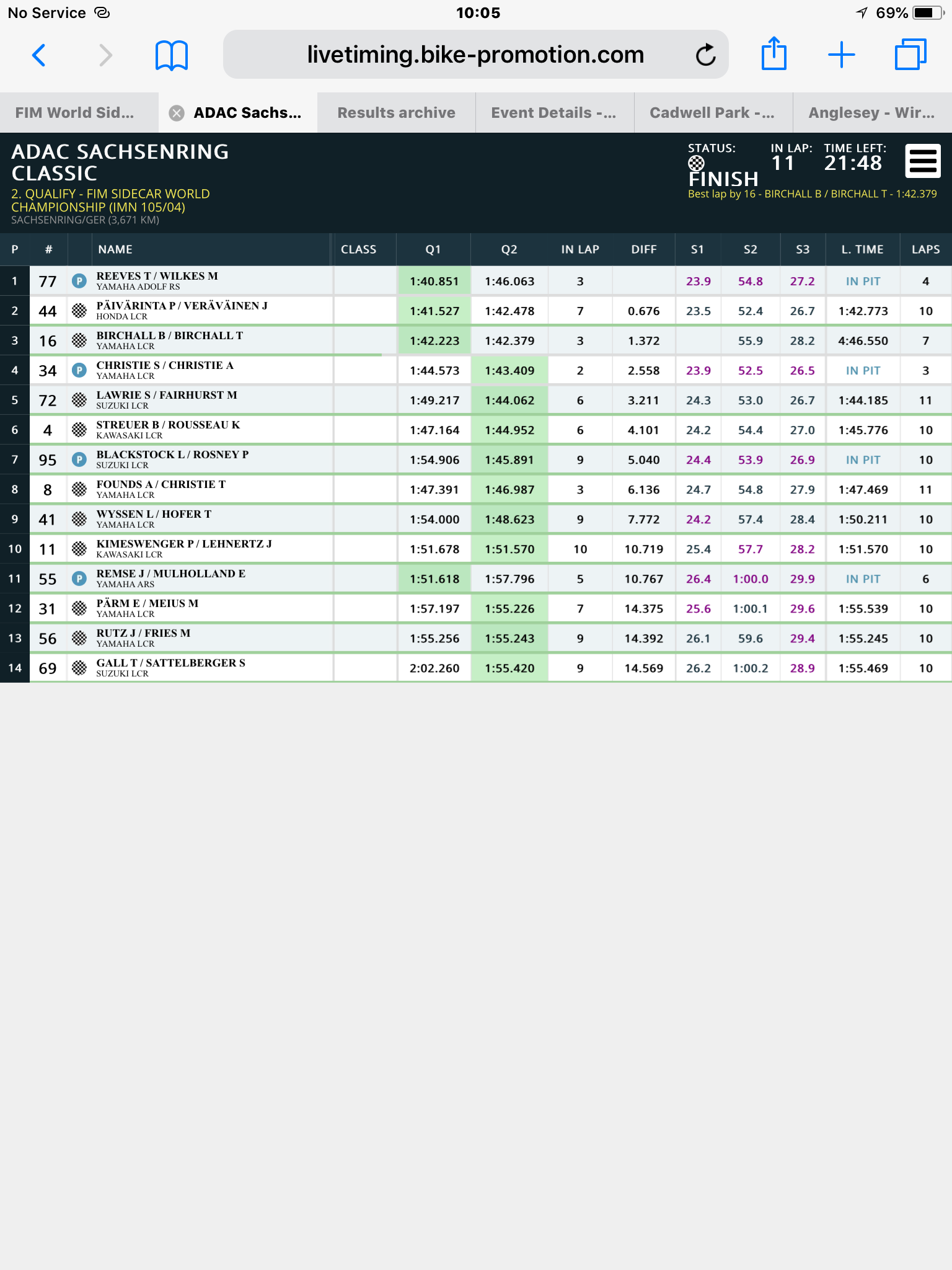This screenshot has height=1270, width=952.
Task: Open the Cadwell Park tab
Action: pyautogui.click(x=713, y=113)
